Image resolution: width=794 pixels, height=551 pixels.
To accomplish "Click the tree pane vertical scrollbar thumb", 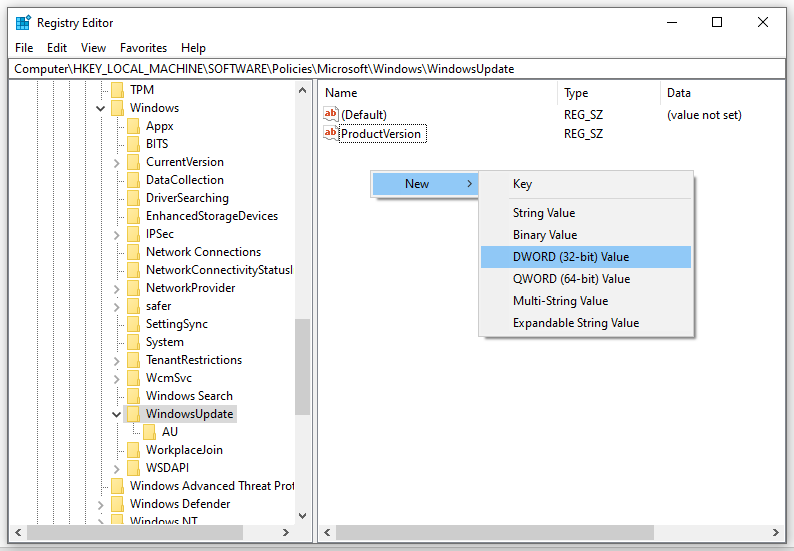I will (x=302, y=367).
